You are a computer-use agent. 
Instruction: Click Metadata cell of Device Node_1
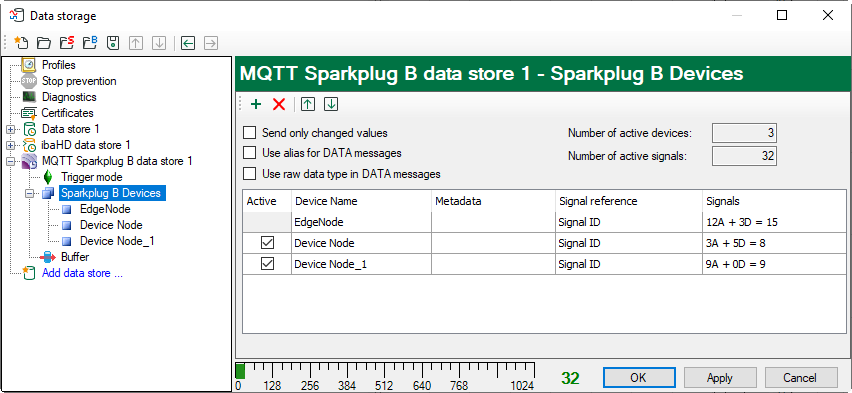click(493, 264)
